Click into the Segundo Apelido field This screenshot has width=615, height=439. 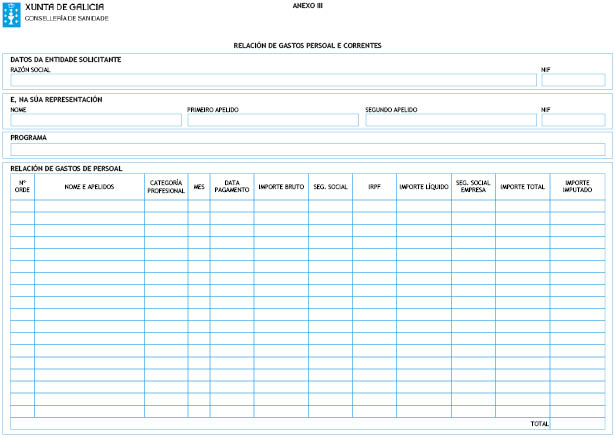[x=449, y=120]
